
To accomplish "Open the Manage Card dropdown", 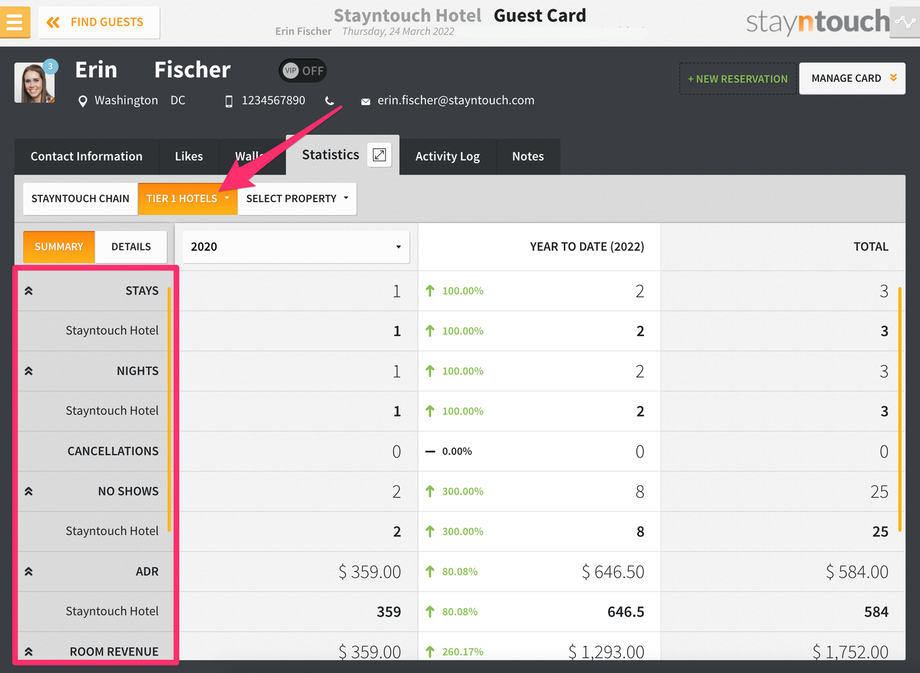I will 852,79.
